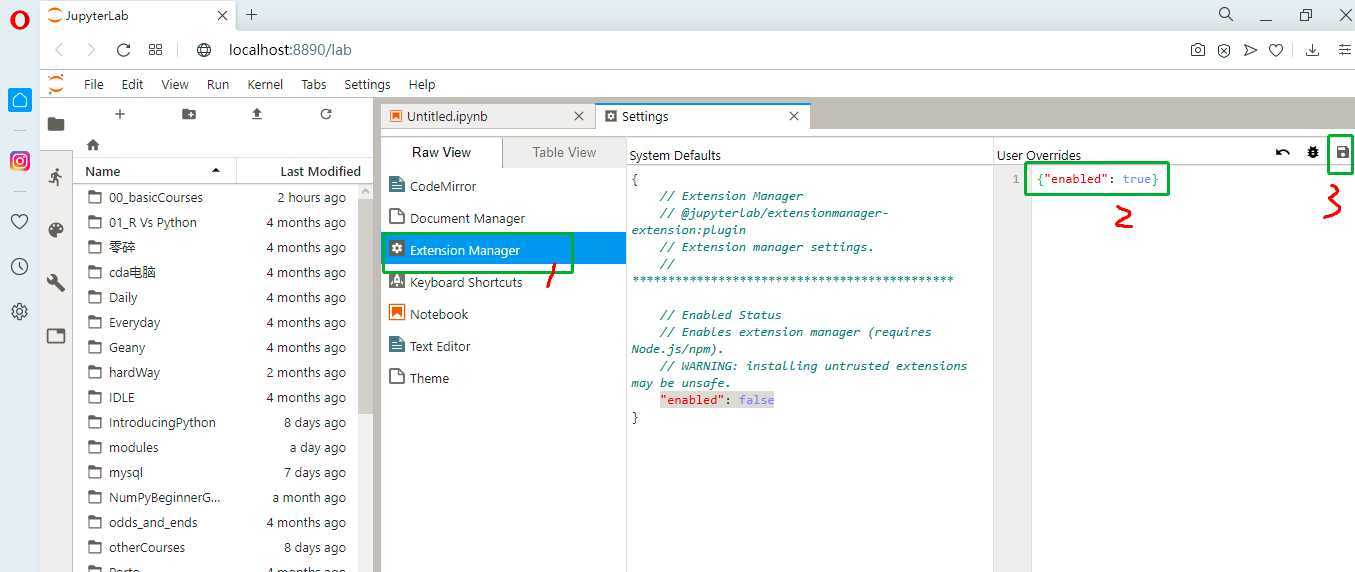Open the Speed Dial grid button
1355x572 pixels.
coord(155,50)
